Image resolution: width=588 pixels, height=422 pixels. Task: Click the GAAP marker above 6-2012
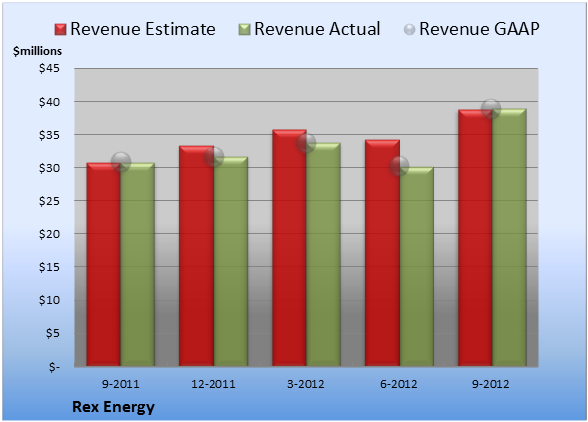point(399,166)
